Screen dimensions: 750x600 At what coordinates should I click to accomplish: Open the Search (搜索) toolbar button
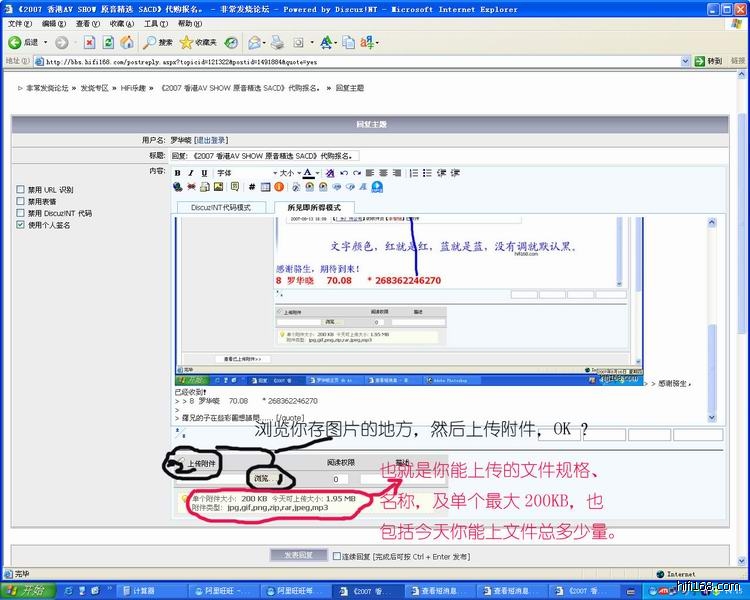point(158,43)
